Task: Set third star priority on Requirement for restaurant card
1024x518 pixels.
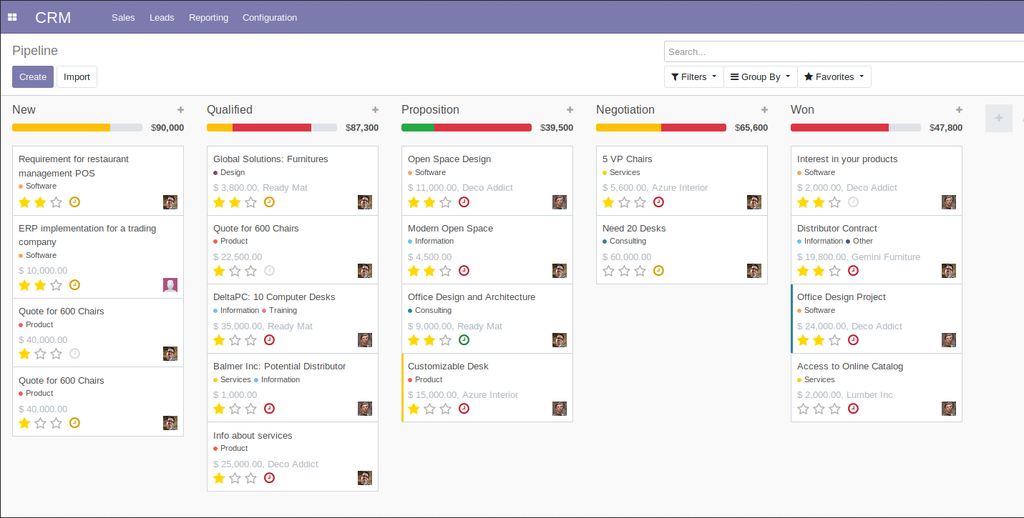Action: (56, 202)
